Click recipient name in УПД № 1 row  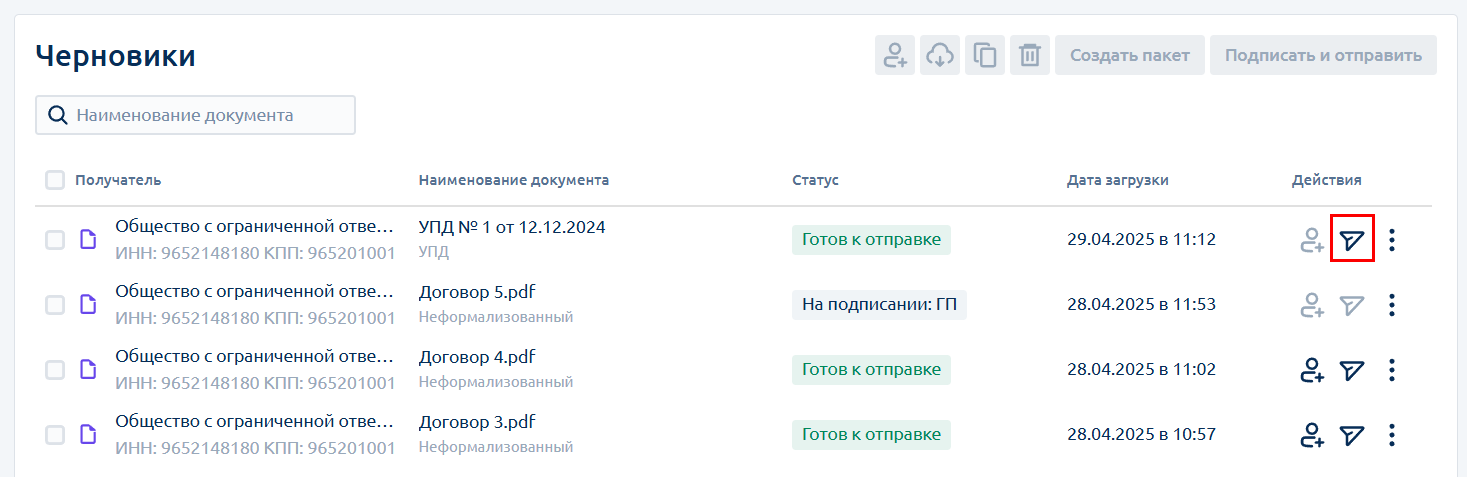click(254, 227)
